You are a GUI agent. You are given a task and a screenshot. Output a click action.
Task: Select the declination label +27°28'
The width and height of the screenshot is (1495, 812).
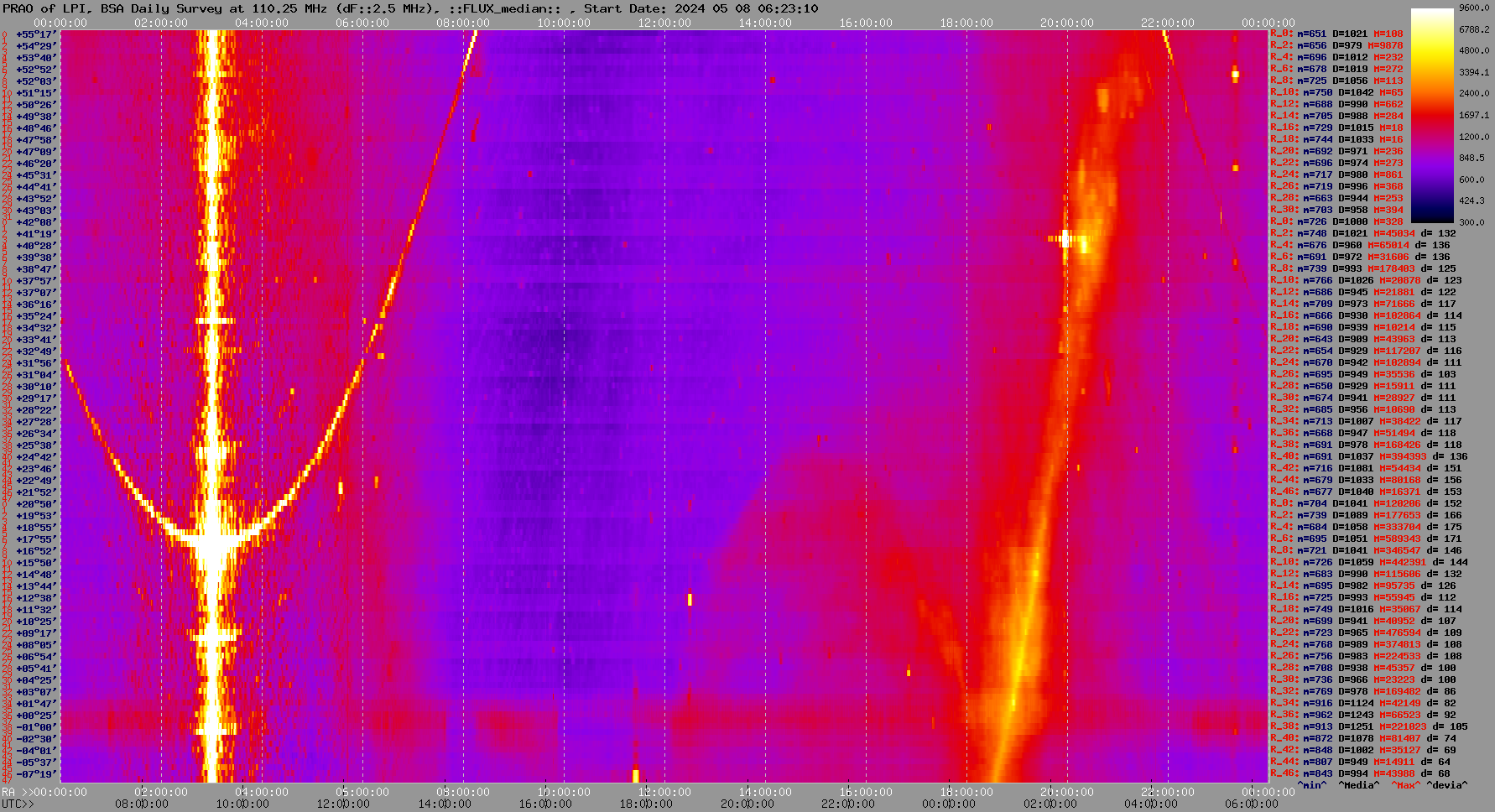point(35,422)
